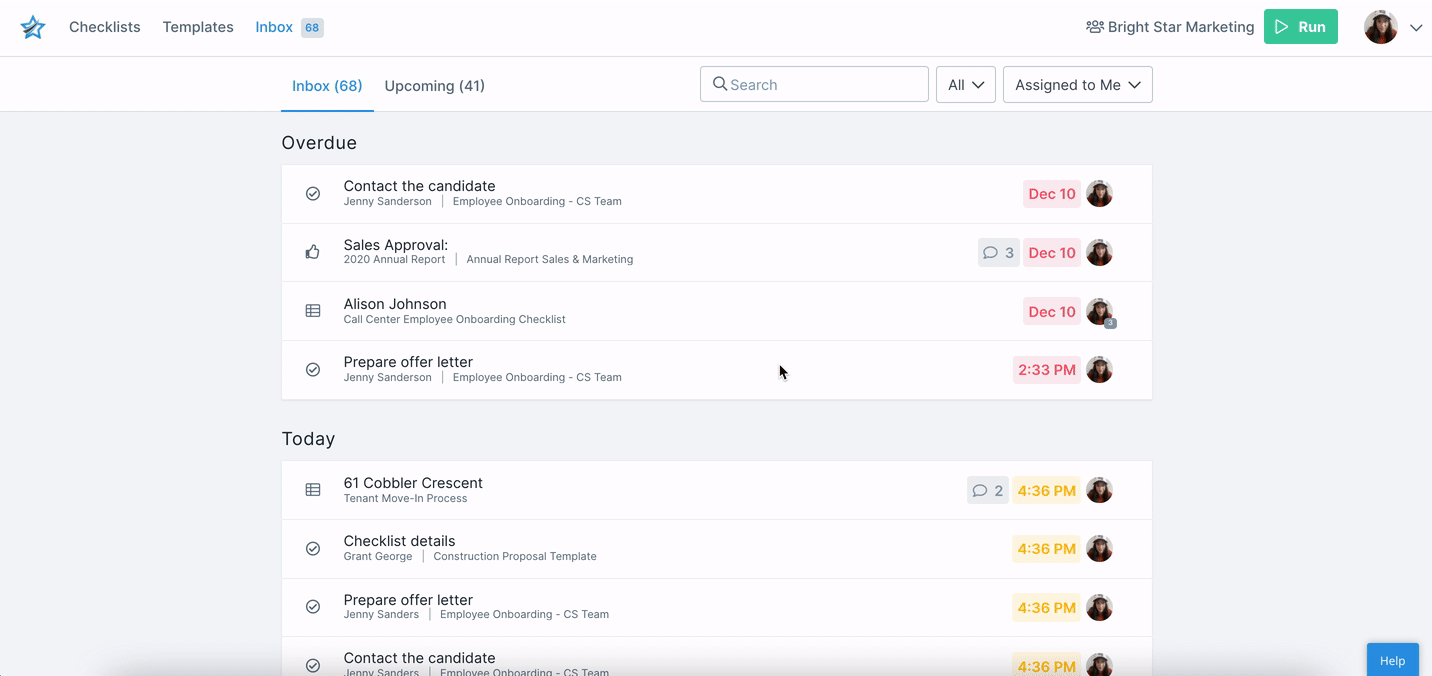The width and height of the screenshot is (1432, 676).
Task: Click Dec 10 due date on Contact the candidate
Action: tap(1052, 194)
